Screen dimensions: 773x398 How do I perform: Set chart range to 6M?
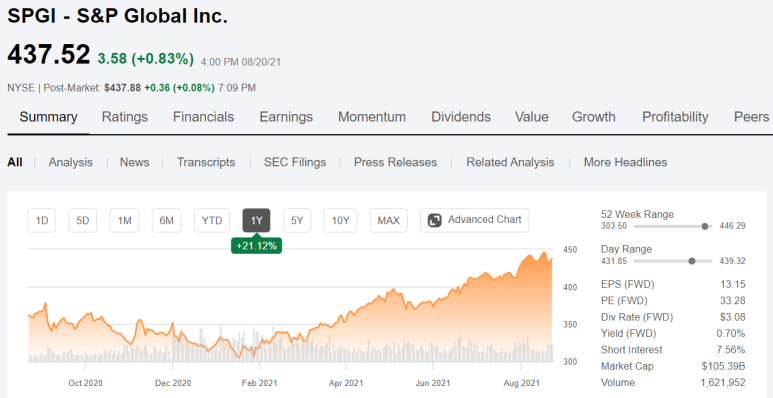click(167, 220)
